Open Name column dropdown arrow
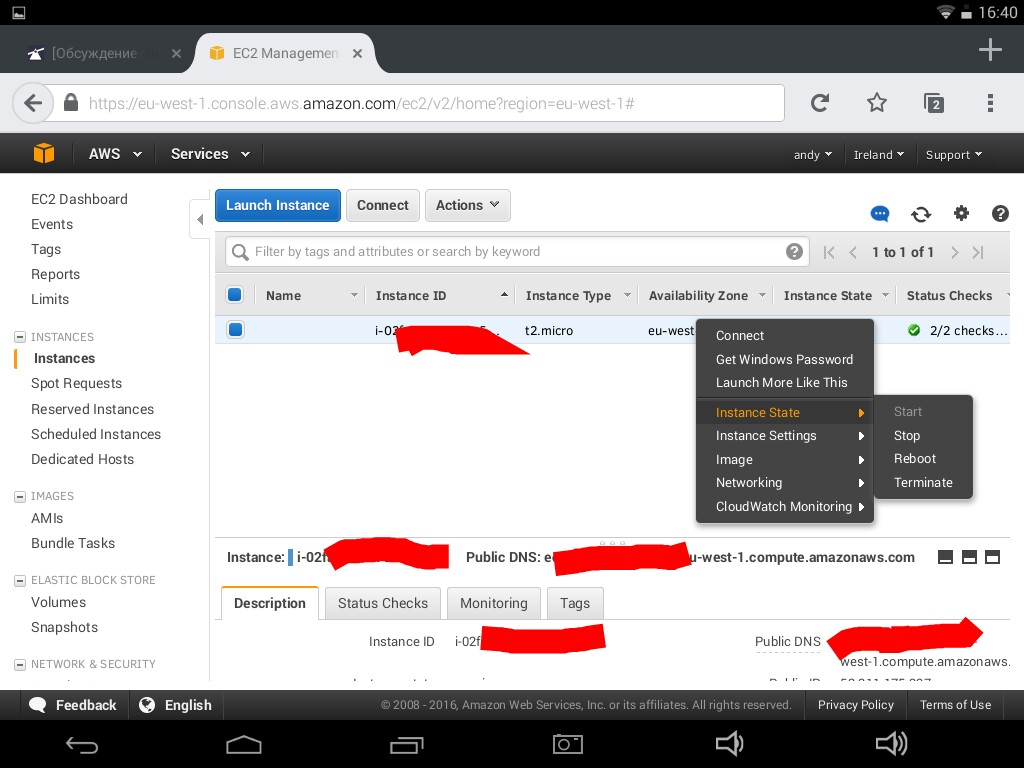 pos(354,295)
